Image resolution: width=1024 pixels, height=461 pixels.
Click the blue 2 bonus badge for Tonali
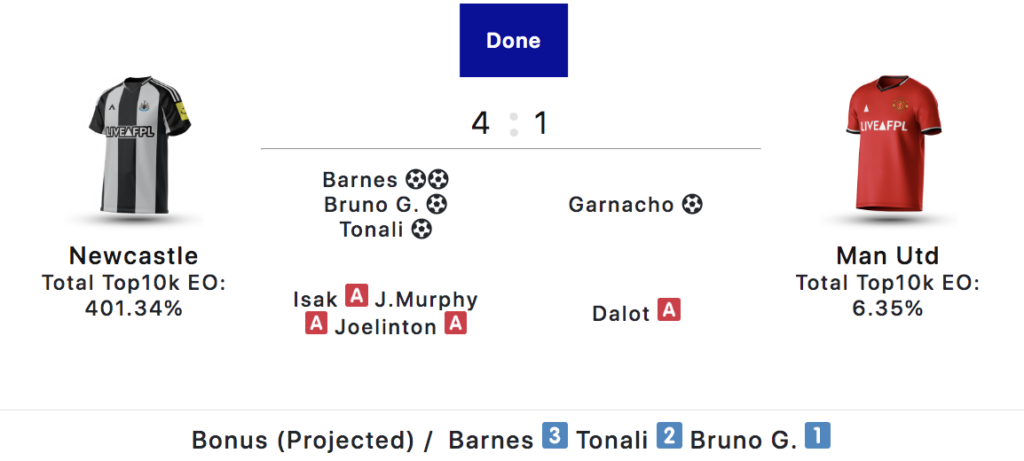click(669, 436)
